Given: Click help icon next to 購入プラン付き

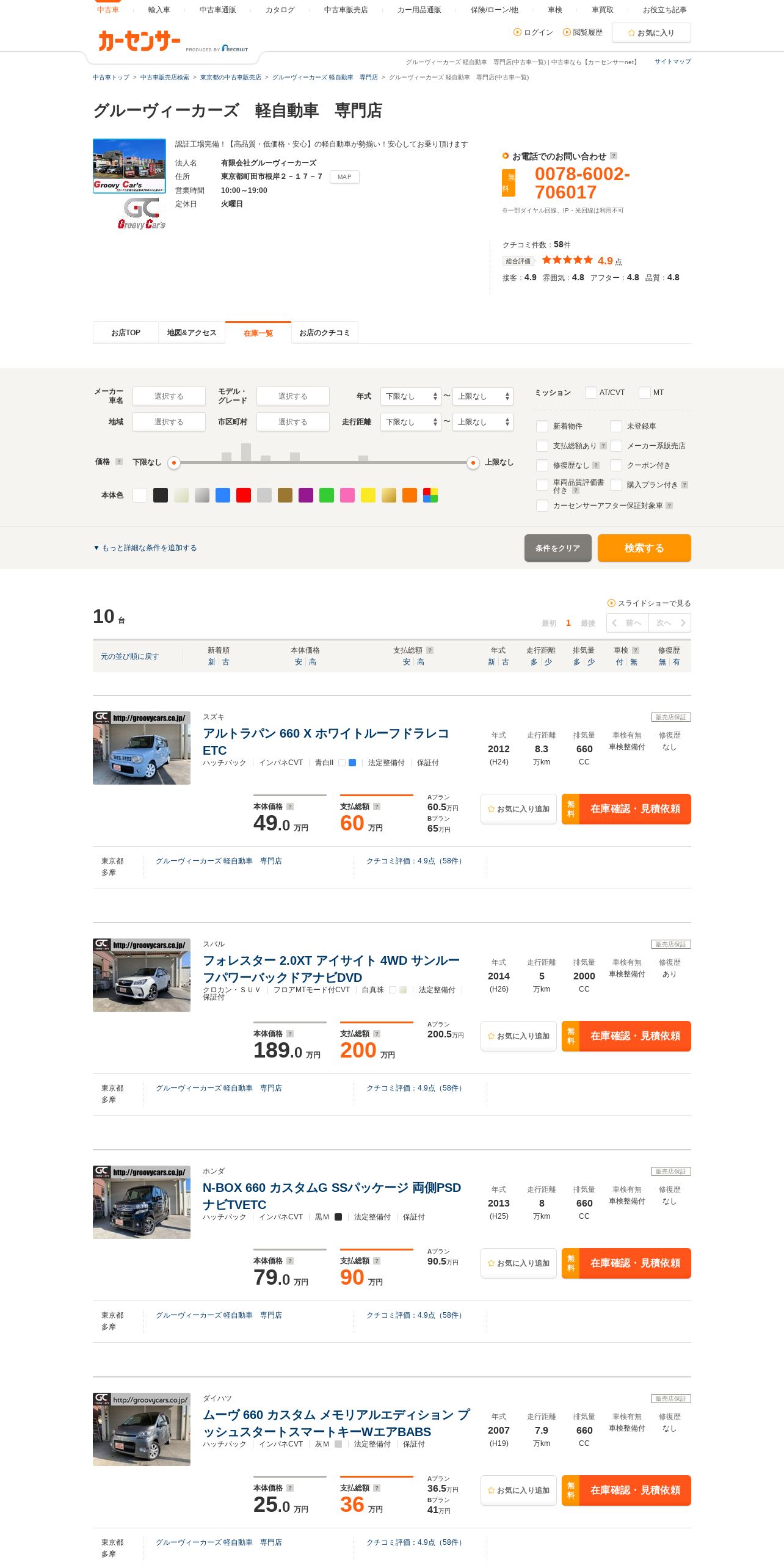Looking at the screenshot, I should 684,485.
